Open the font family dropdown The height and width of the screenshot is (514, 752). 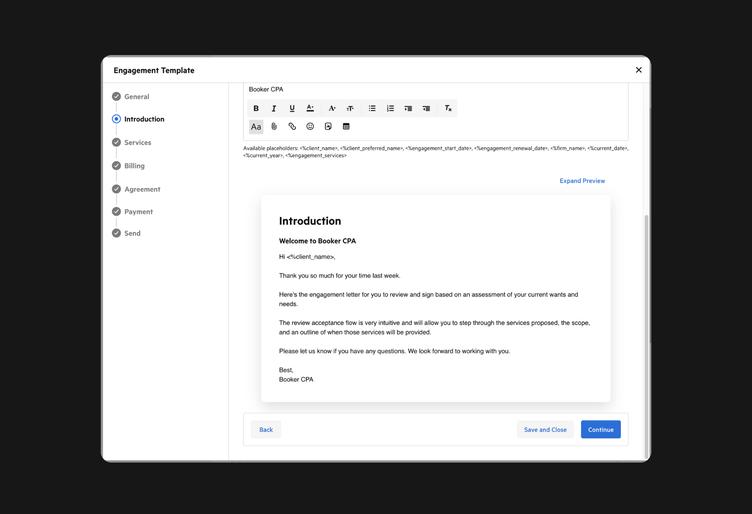click(332, 108)
